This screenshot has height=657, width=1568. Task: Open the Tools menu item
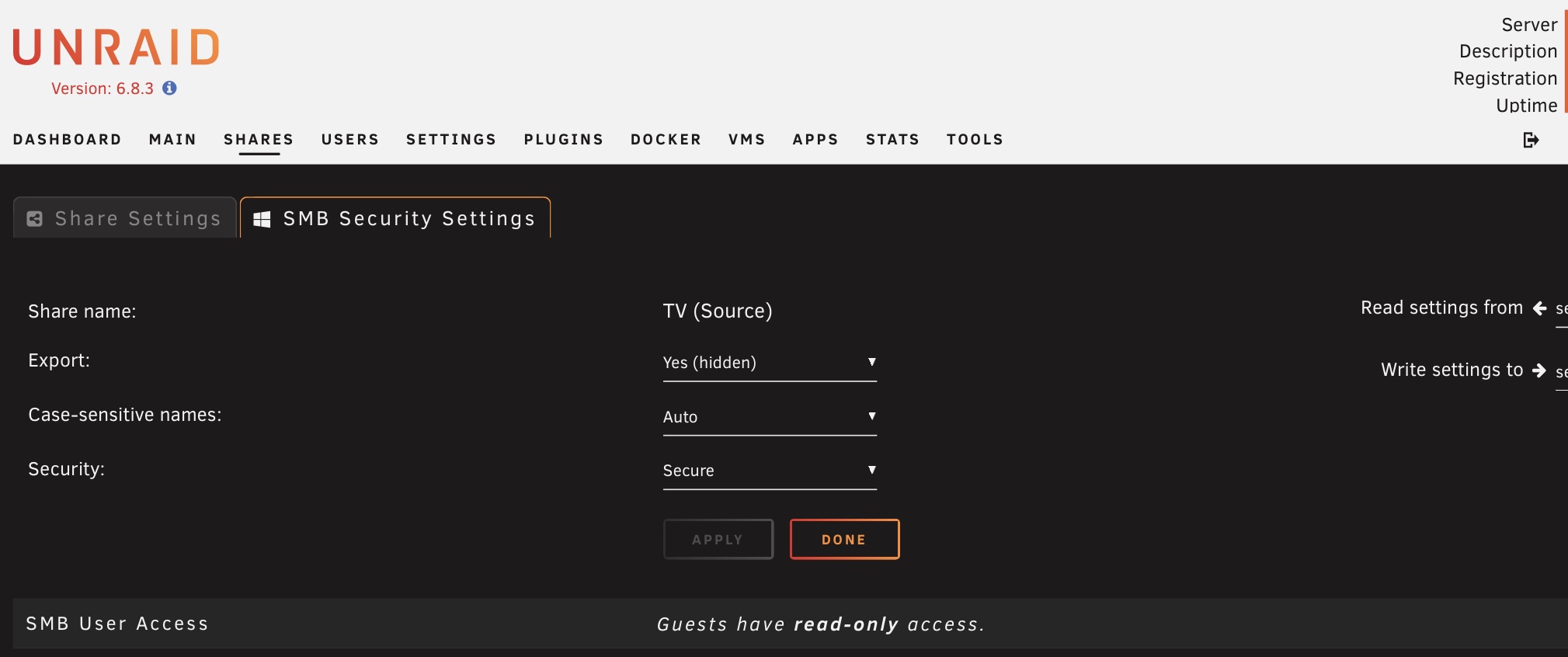coord(975,140)
